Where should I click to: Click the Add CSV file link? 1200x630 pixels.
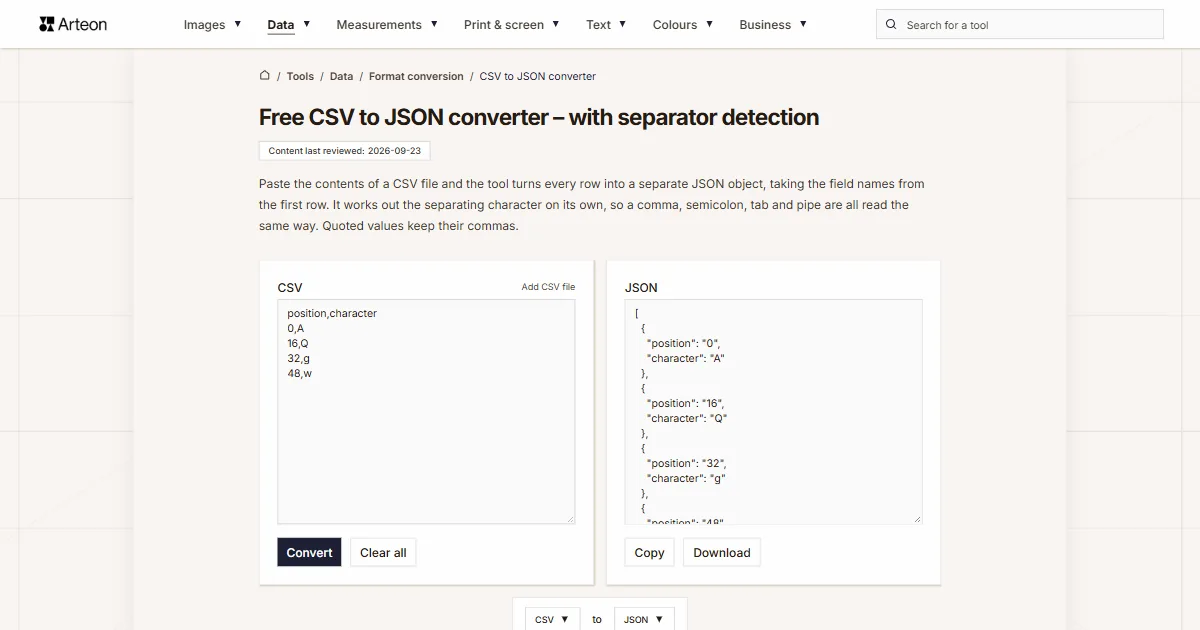click(548, 287)
